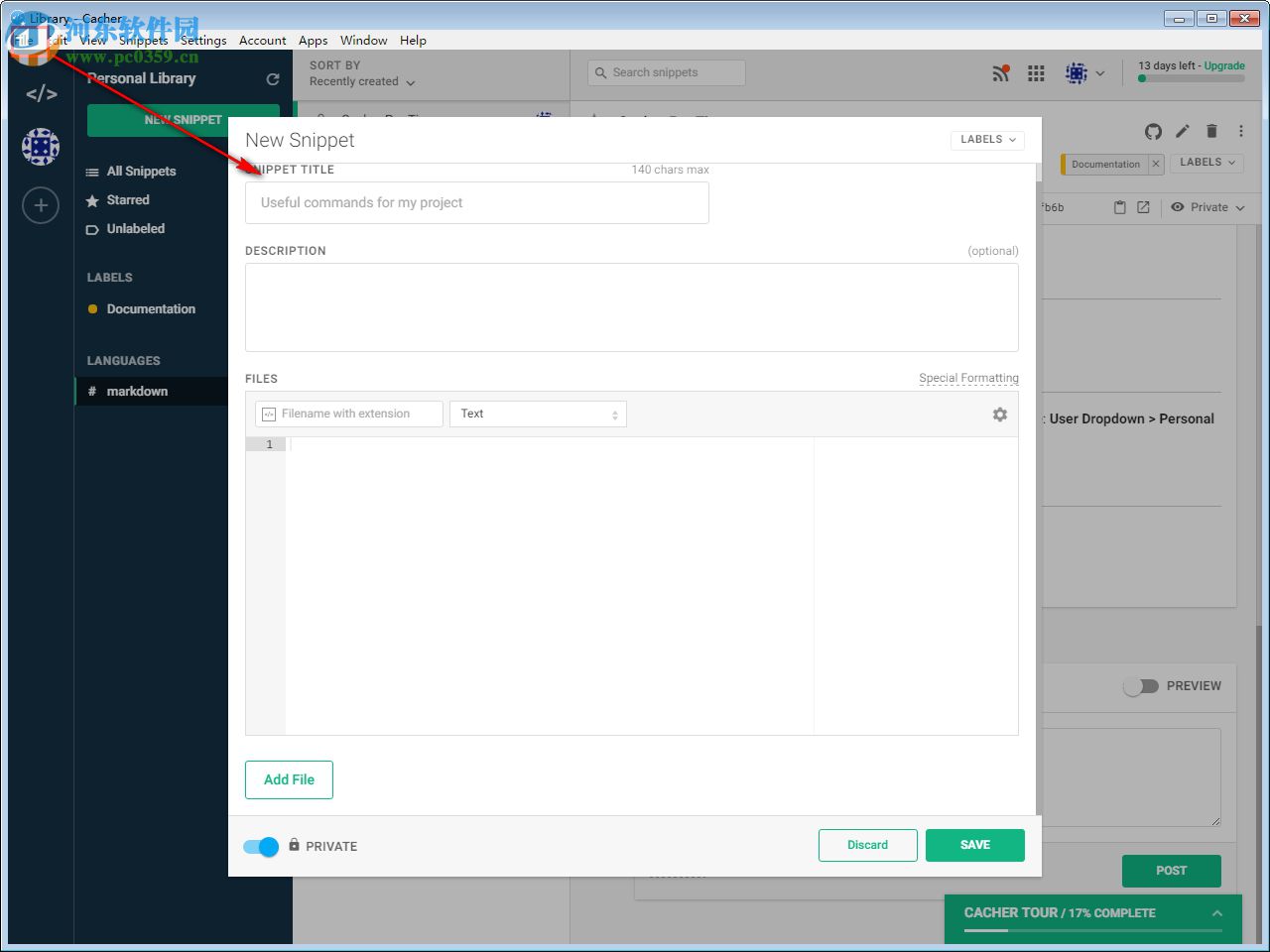Open snippet page with external link icon
Image resolution: width=1270 pixels, height=952 pixels.
coord(1143,207)
